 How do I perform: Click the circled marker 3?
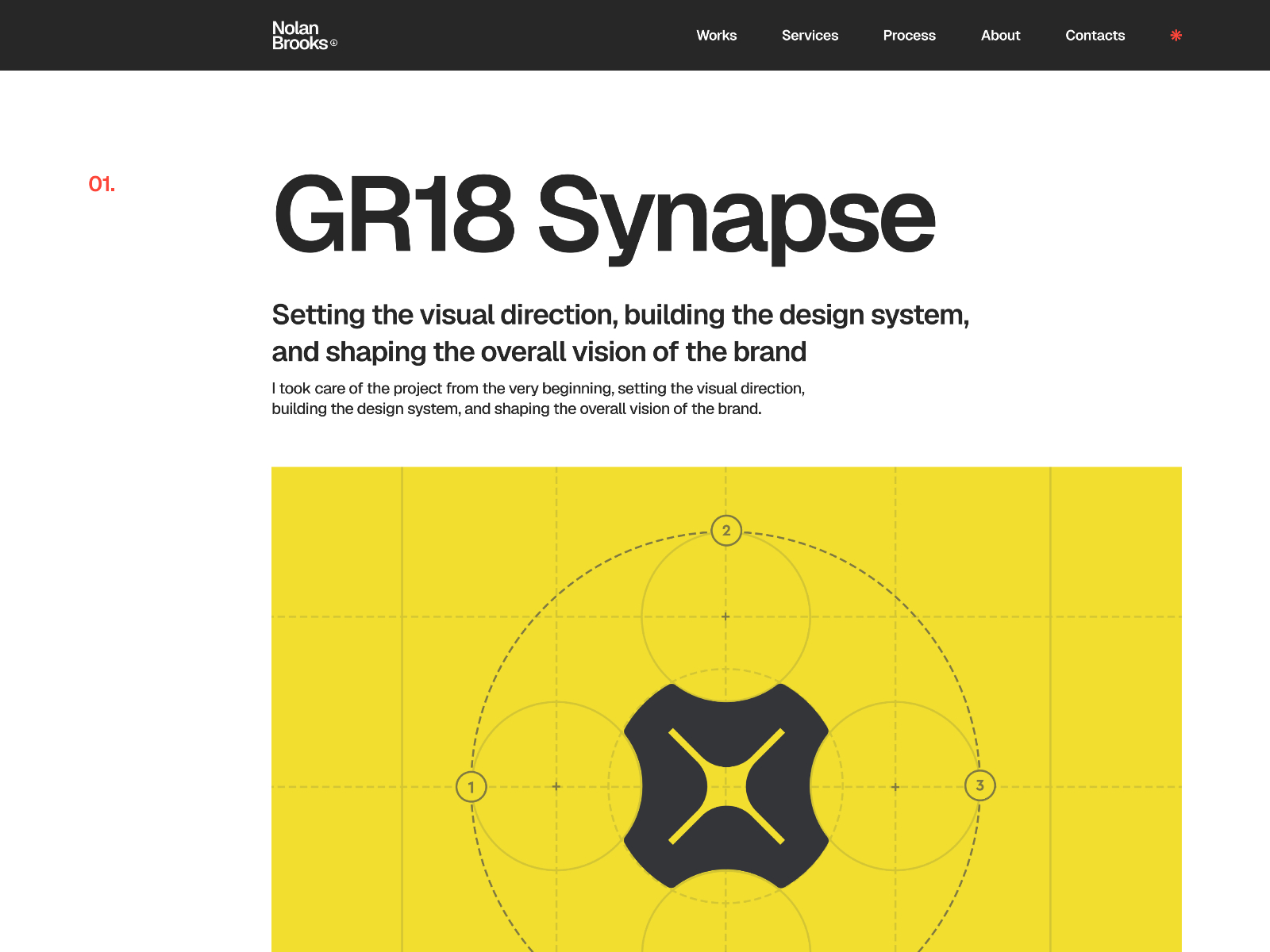[980, 785]
